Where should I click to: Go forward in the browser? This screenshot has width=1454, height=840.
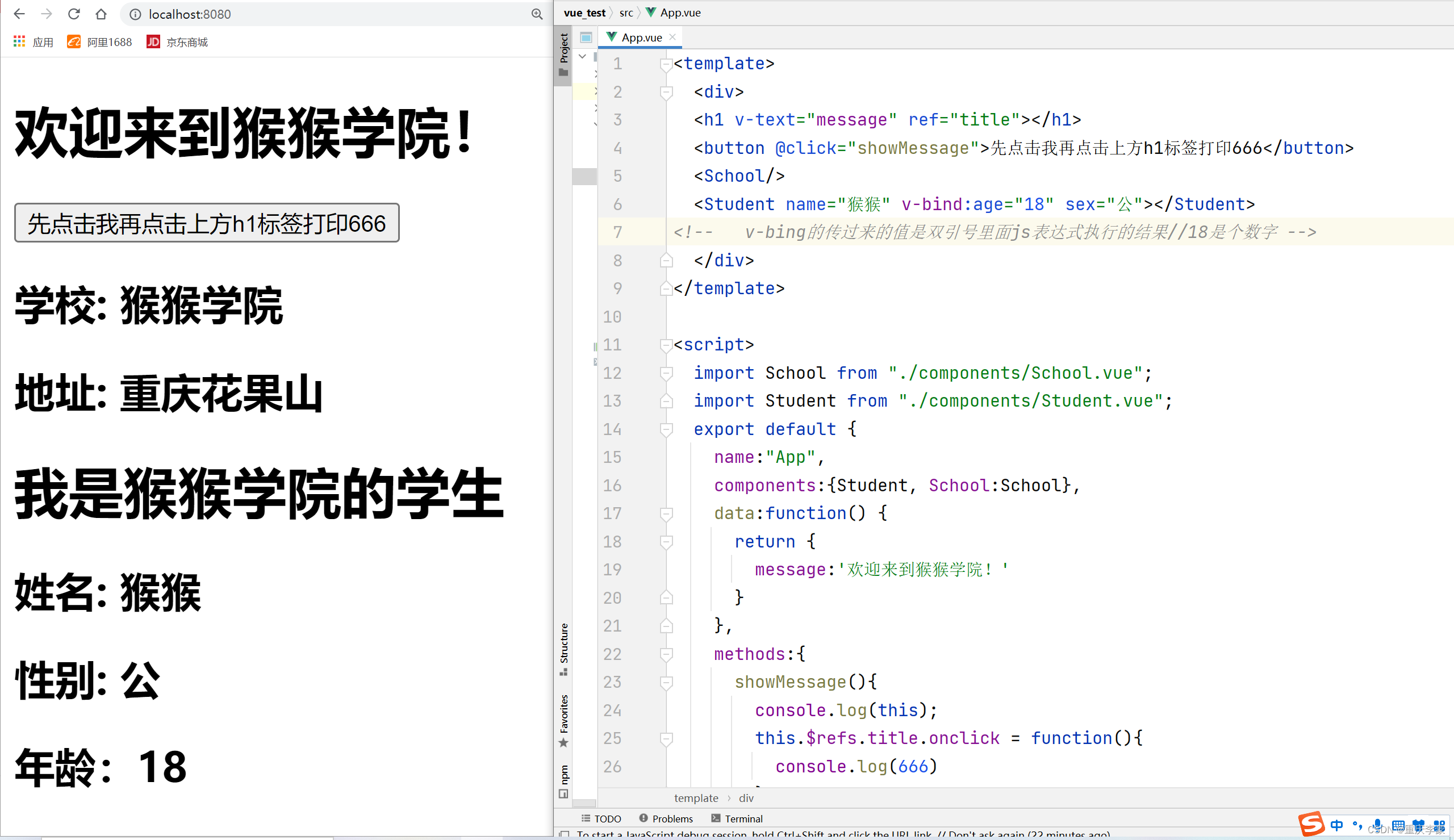point(47,14)
